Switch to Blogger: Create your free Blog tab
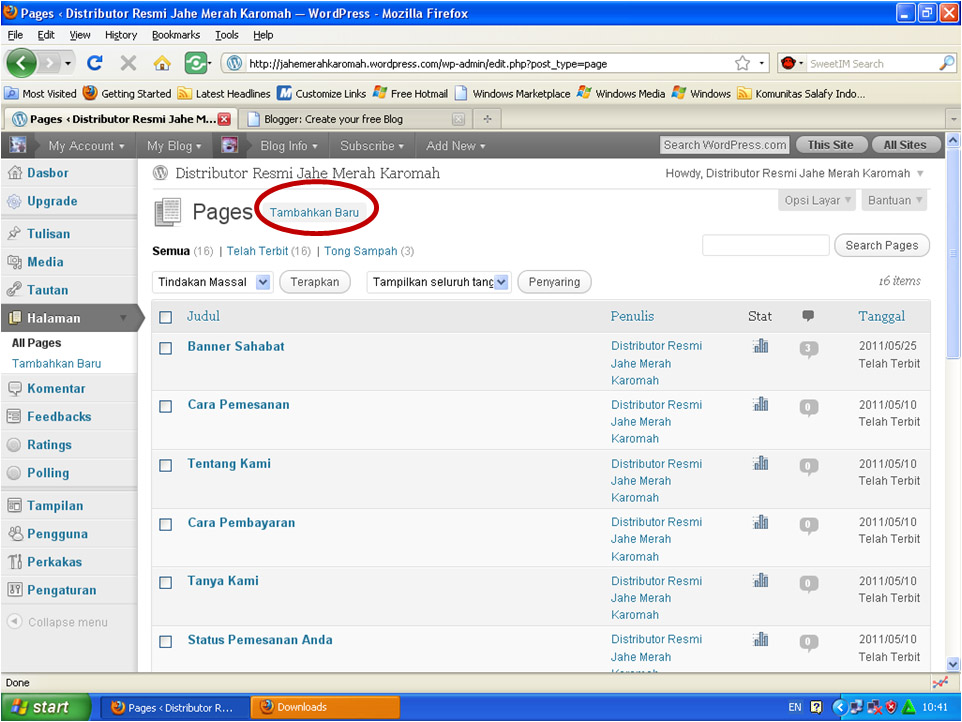Image resolution: width=962 pixels, height=722 pixels. click(355, 119)
